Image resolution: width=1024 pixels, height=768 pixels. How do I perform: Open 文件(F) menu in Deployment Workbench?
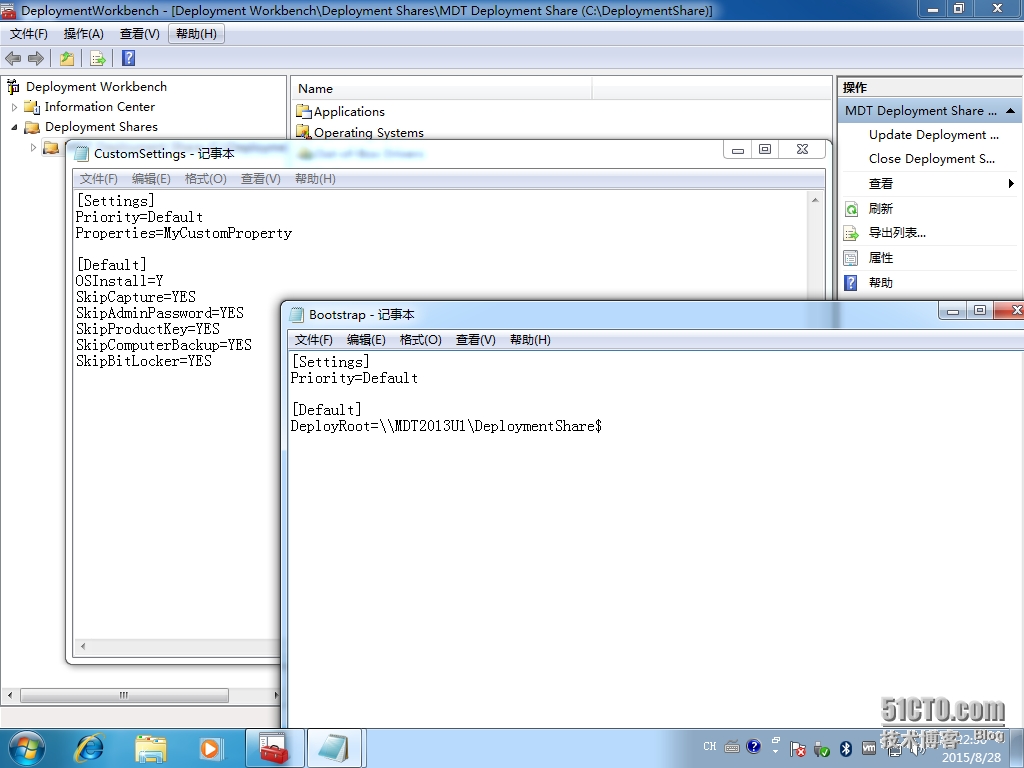(29, 34)
